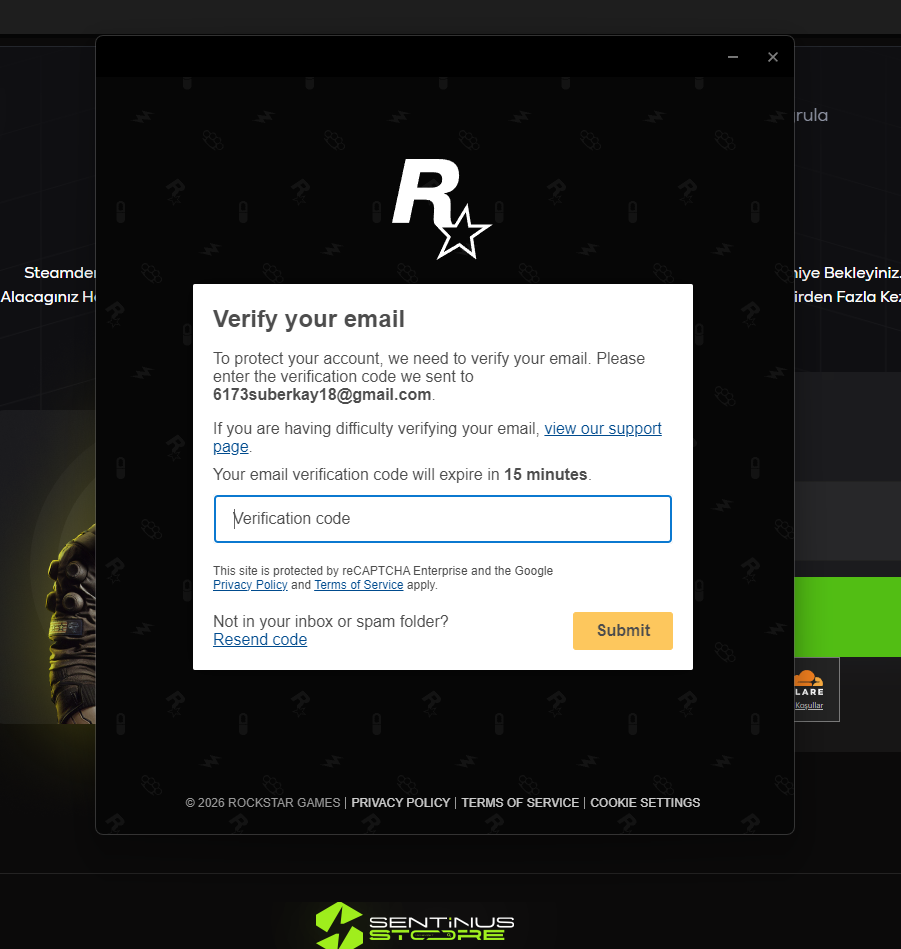901x949 pixels.
Task: Minimize the Rockstar verification window
Action: (733, 57)
